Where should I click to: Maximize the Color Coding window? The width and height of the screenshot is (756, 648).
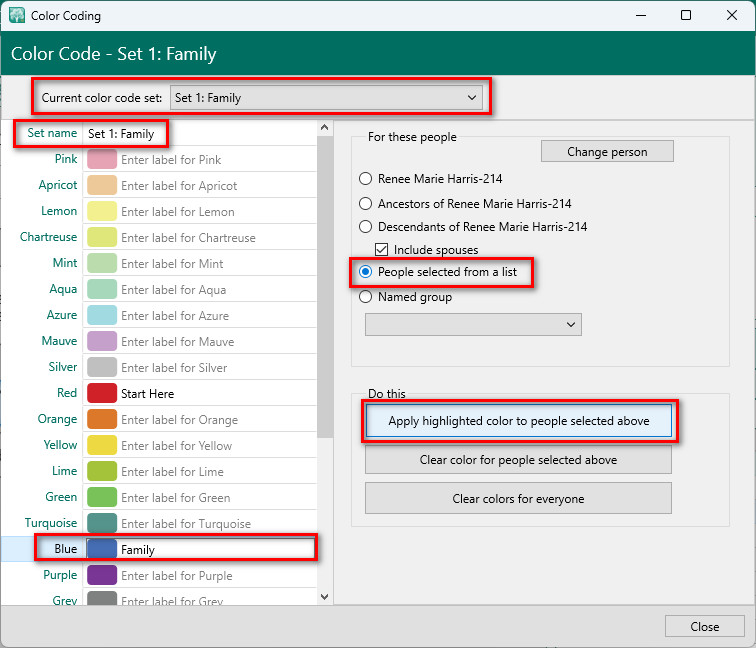tap(686, 15)
